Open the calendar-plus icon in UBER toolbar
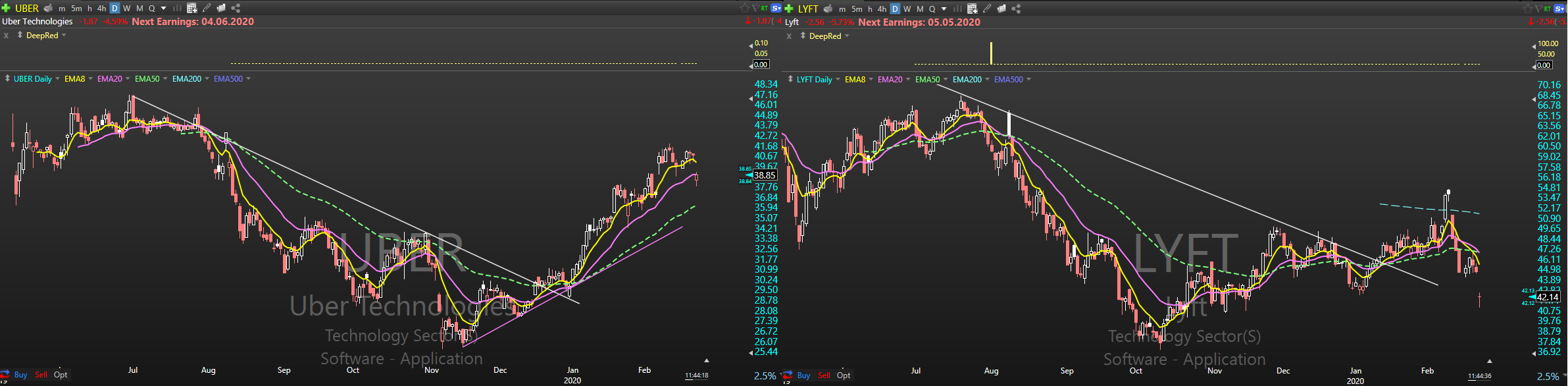Image resolution: width=1568 pixels, height=386 pixels. 192,9
